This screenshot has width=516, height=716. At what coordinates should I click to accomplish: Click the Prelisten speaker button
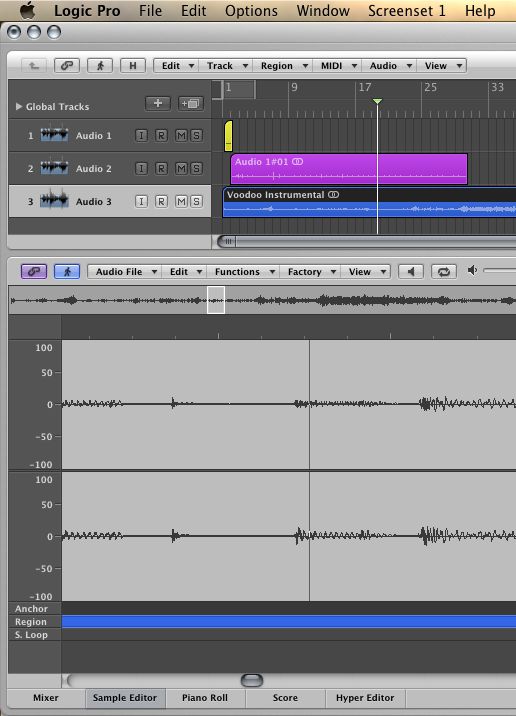pos(411,272)
